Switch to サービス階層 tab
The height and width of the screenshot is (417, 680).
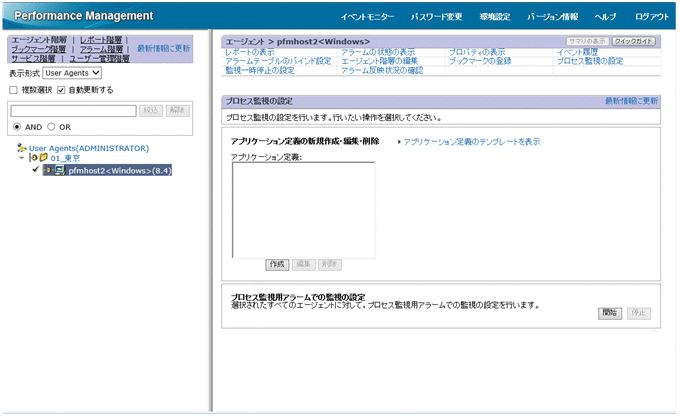click(x=33, y=59)
